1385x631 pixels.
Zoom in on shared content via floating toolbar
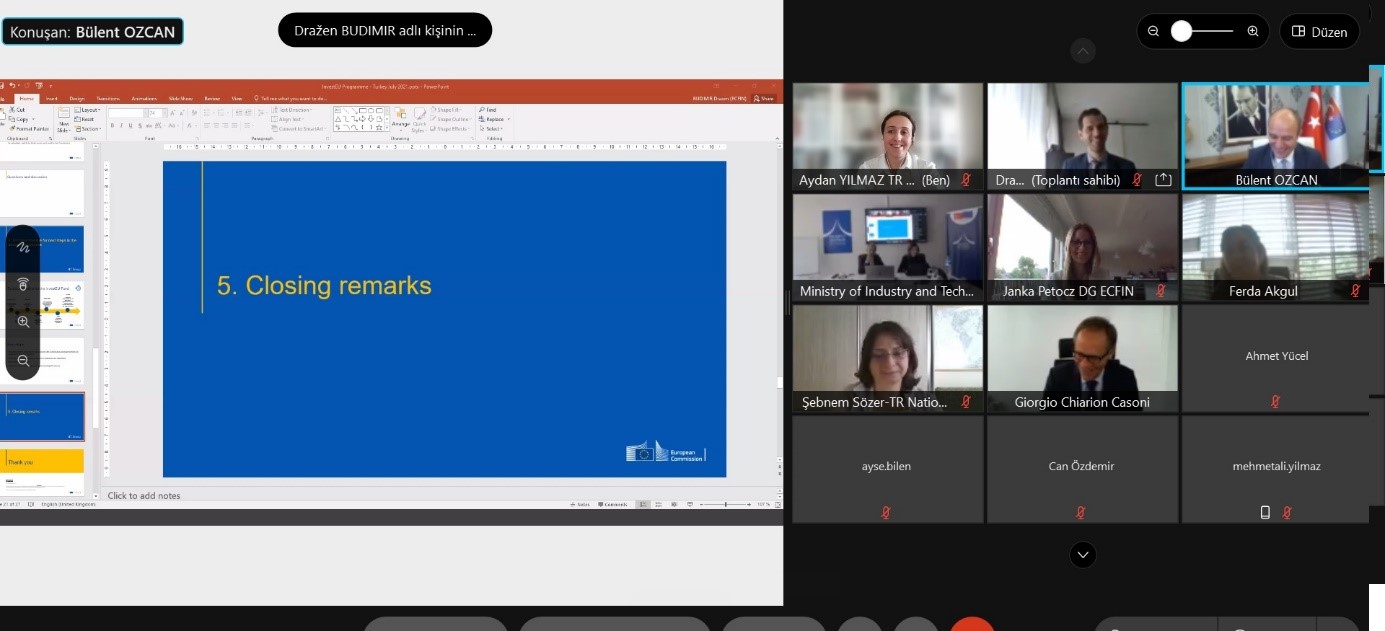(23, 322)
